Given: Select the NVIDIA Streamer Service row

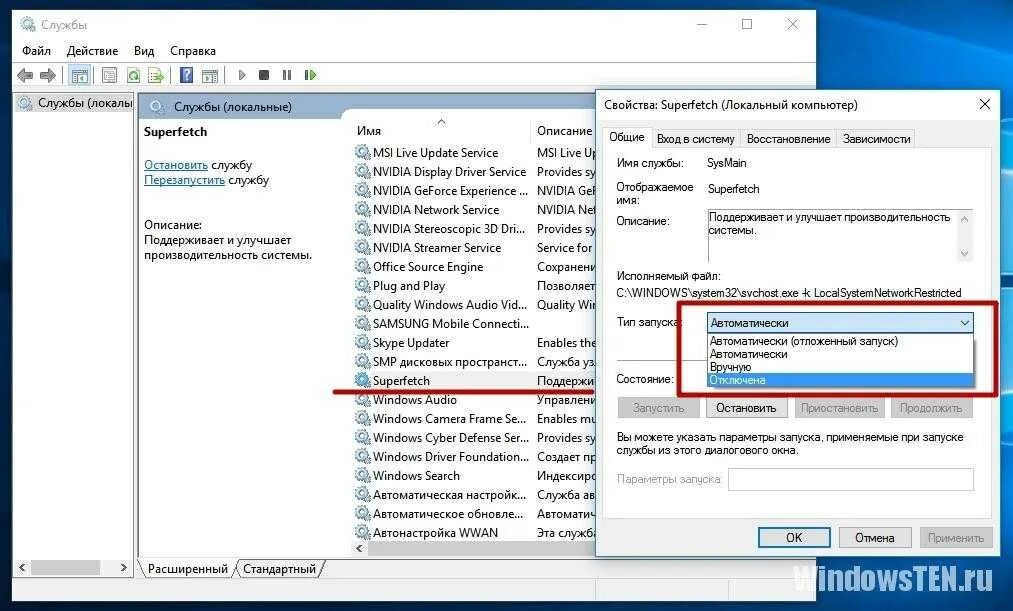Looking at the screenshot, I should pos(474,248).
